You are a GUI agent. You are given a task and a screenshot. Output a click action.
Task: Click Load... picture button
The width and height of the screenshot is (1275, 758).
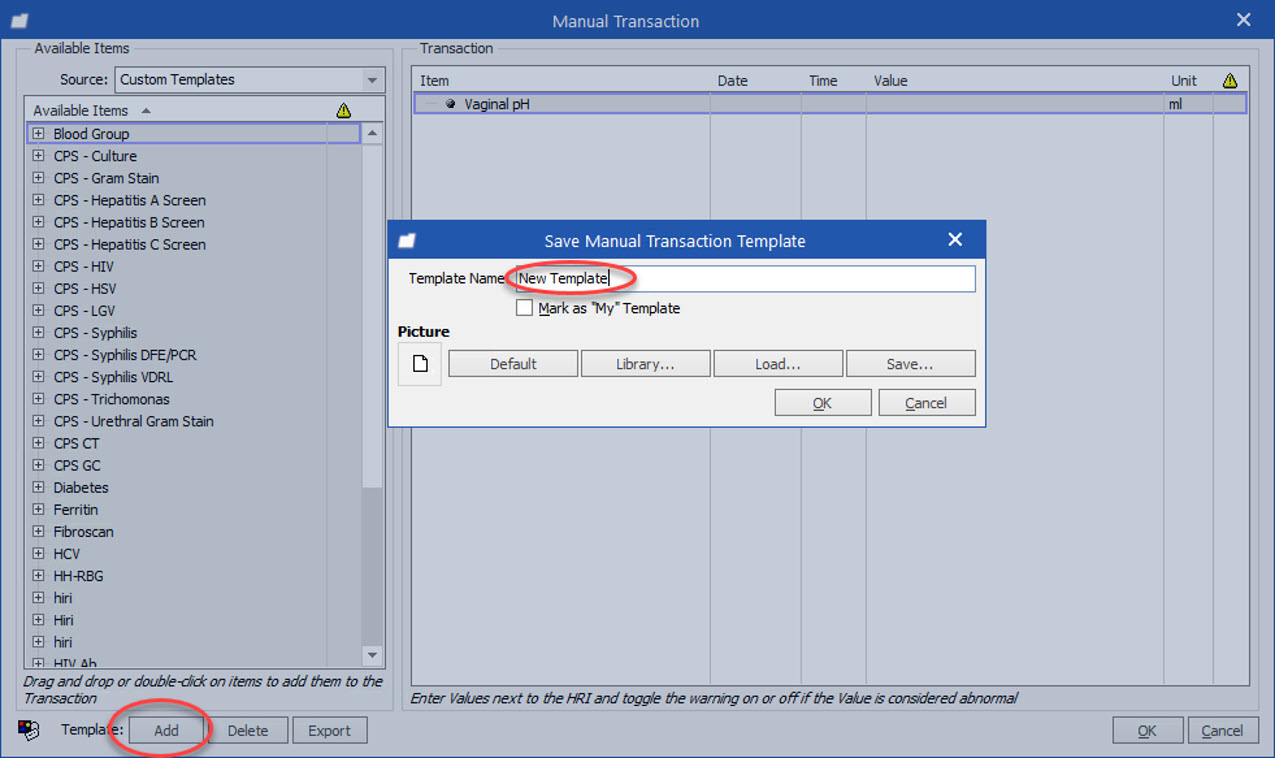[x=778, y=364]
